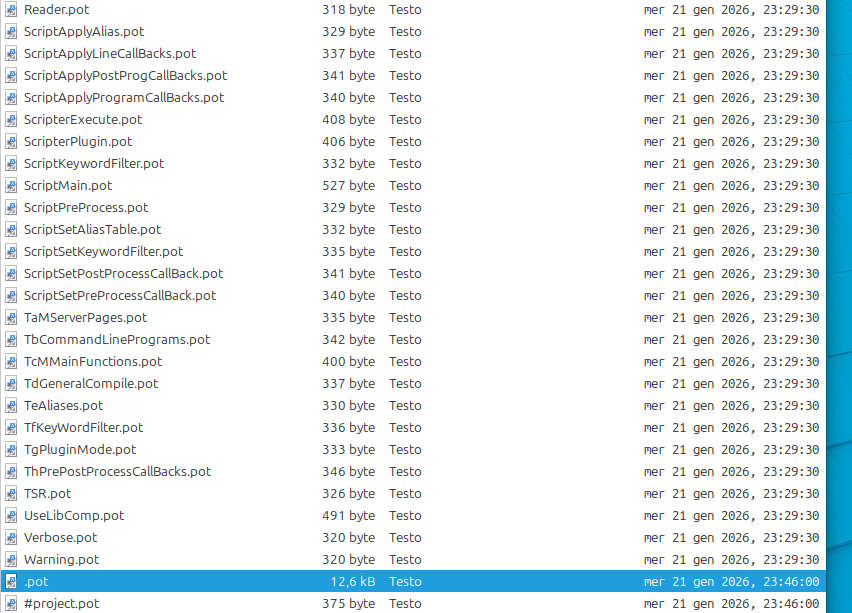This screenshot has height=613, width=852.
Task: Click the Testo type of ScriptKeywordFilter.pot
Action: tap(405, 163)
